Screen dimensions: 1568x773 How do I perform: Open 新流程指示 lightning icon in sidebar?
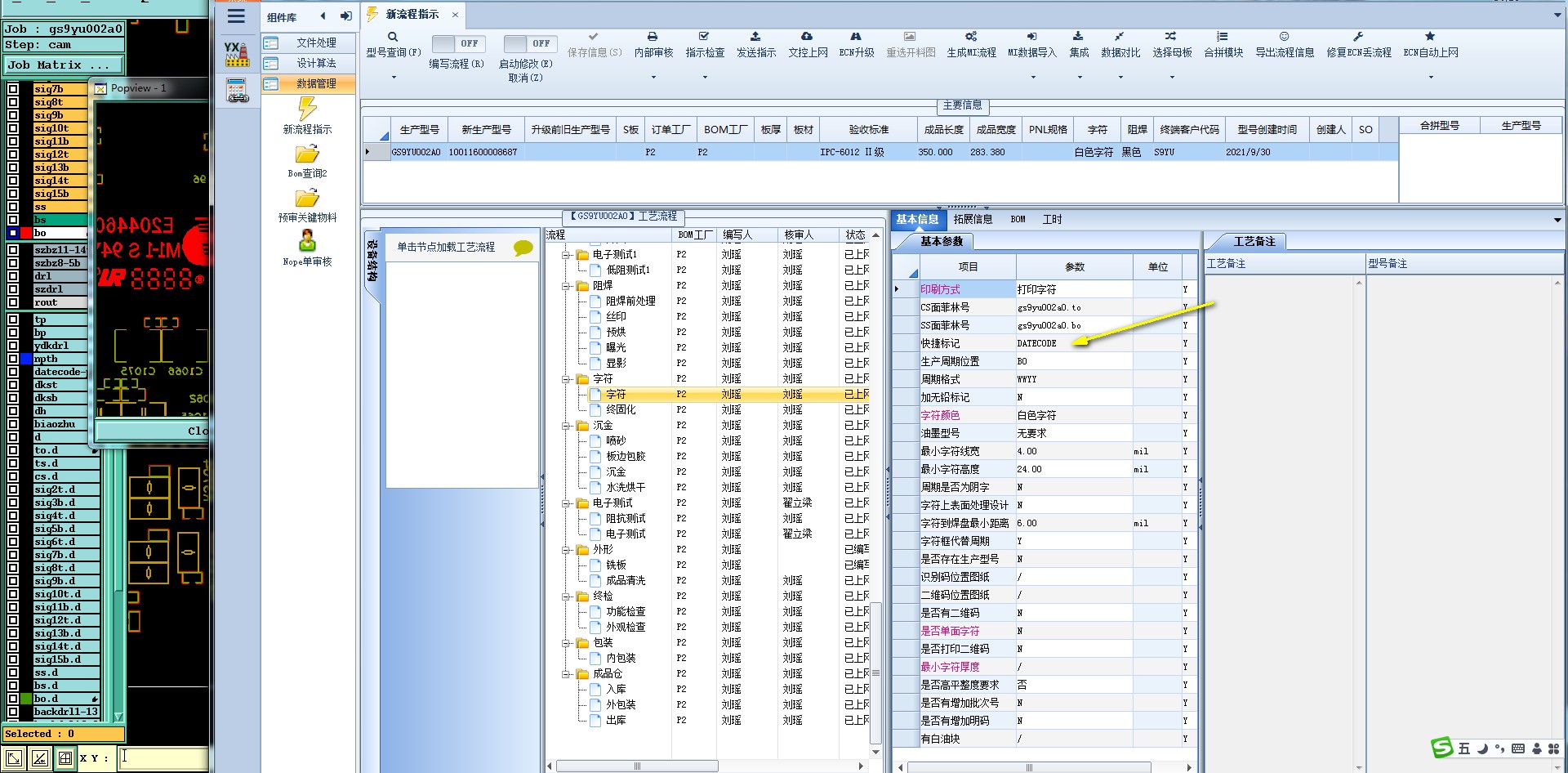(307, 109)
